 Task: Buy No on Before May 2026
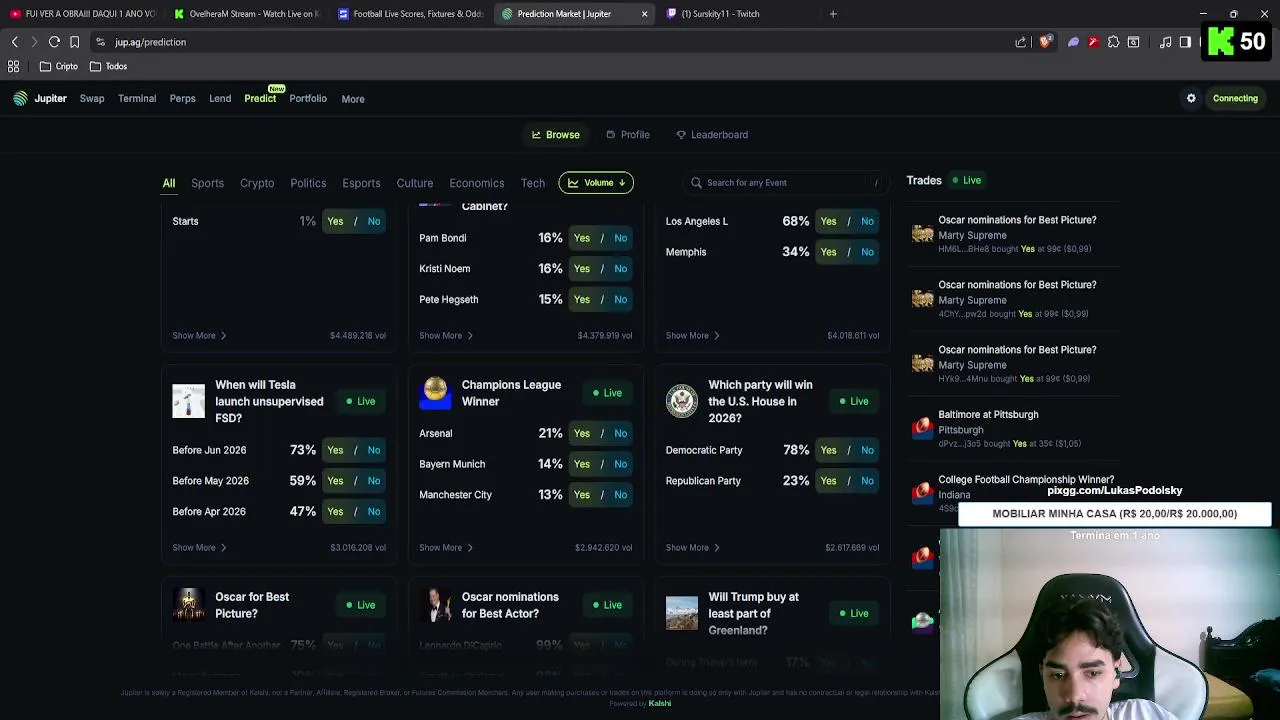[x=374, y=481]
